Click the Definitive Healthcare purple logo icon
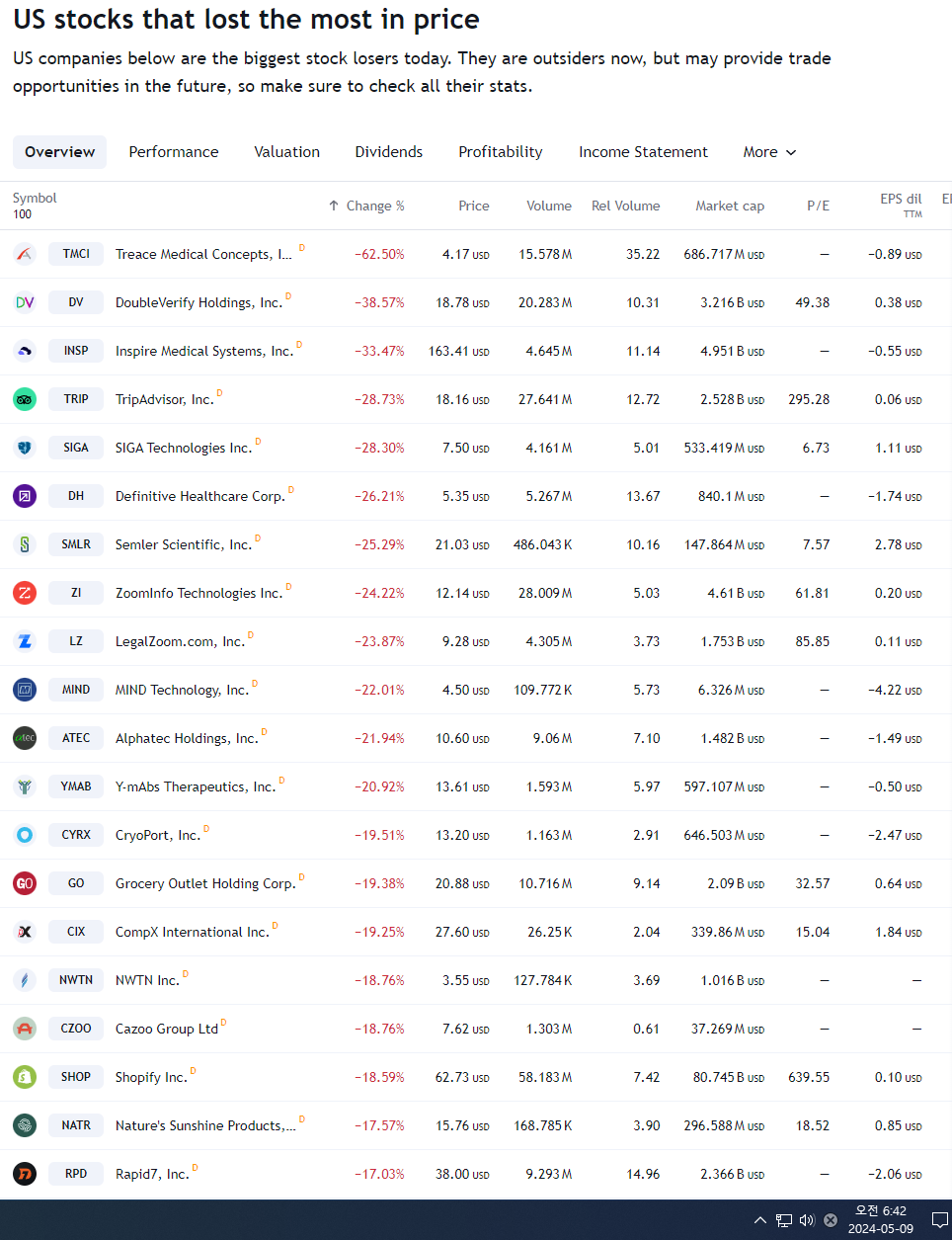Screen dimensions: 952x1240 [x=25, y=496]
